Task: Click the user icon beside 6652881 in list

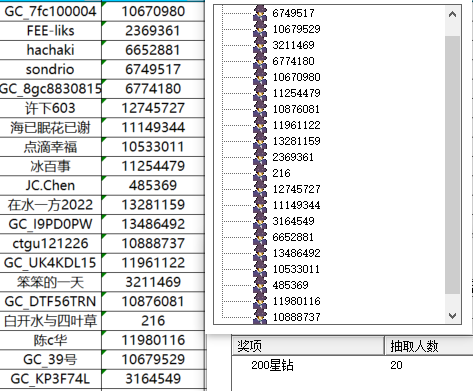Action: (260, 237)
